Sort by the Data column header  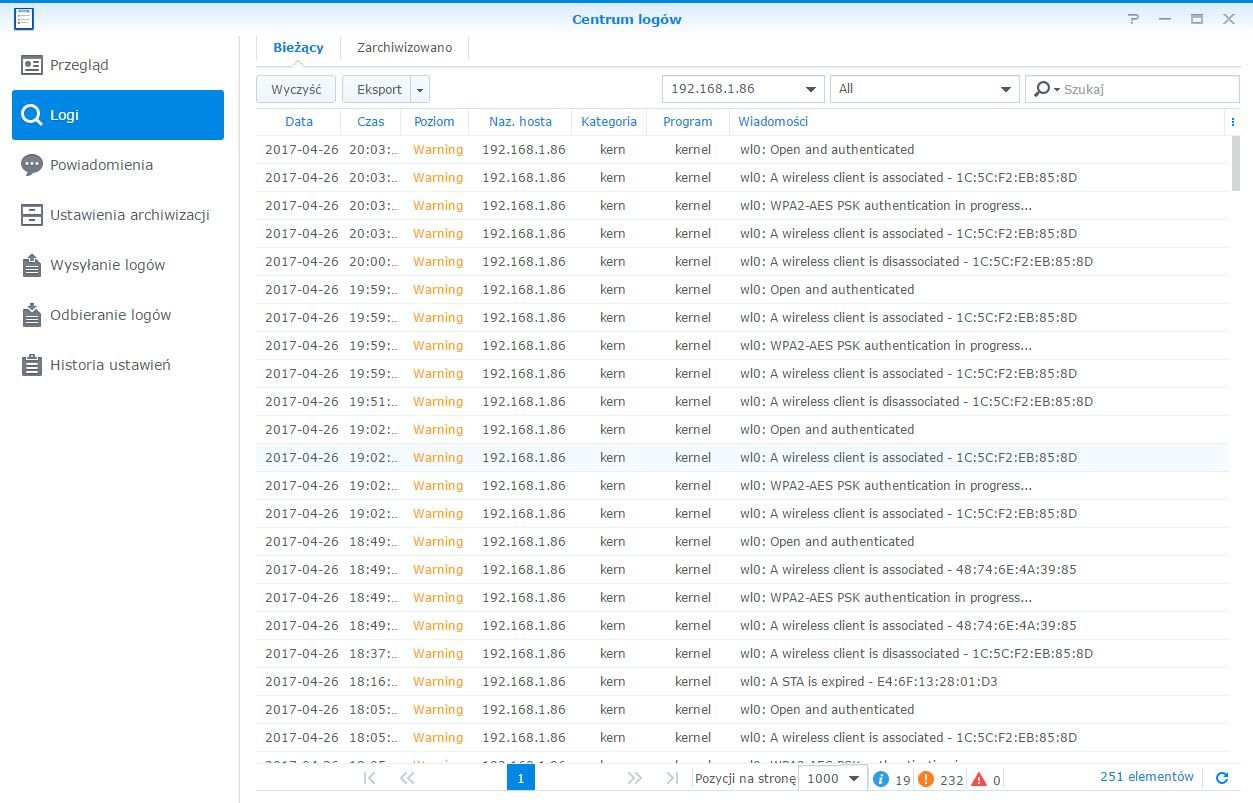pyautogui.click(x=299, y=122)
